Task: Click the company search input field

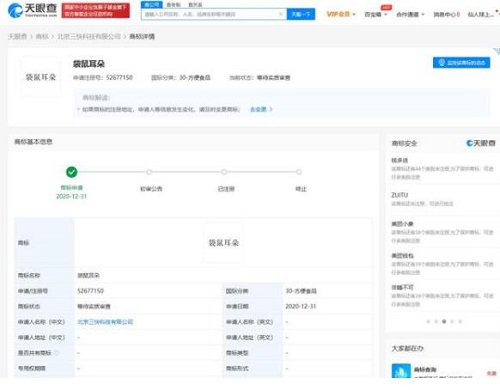Action: [210, 14]
